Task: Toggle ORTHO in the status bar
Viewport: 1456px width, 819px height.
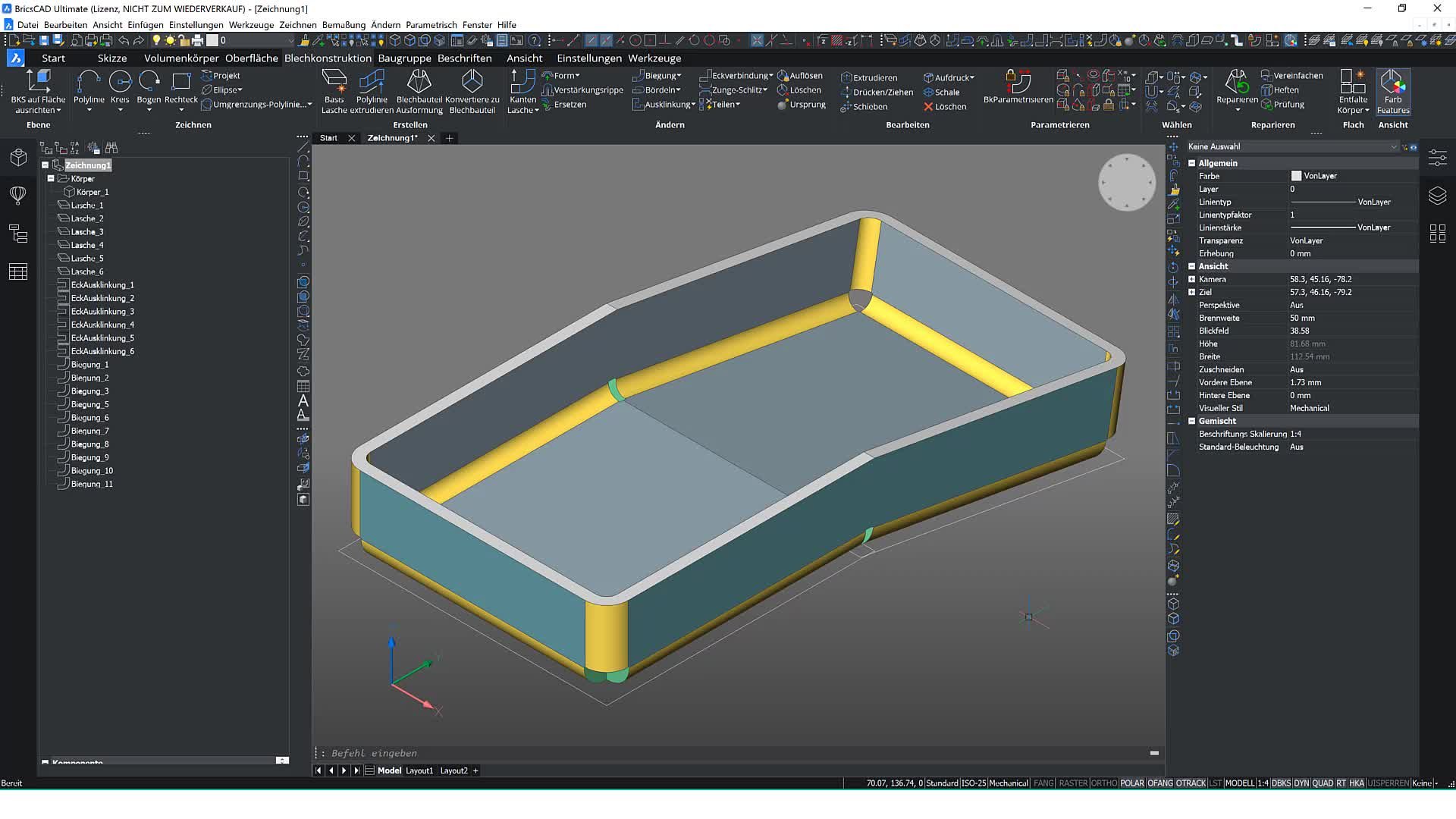Action: [x=1104, y=783]
